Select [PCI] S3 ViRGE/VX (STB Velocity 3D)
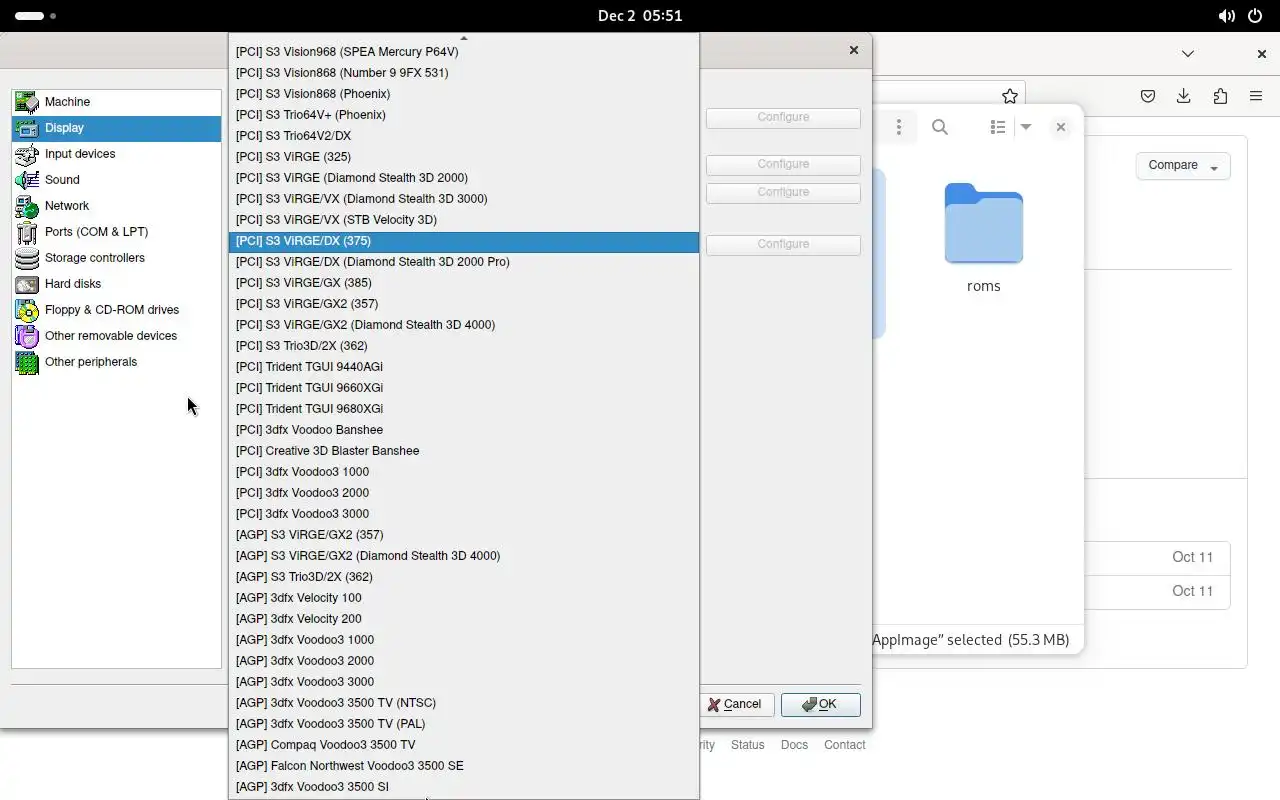 (464, 220)
